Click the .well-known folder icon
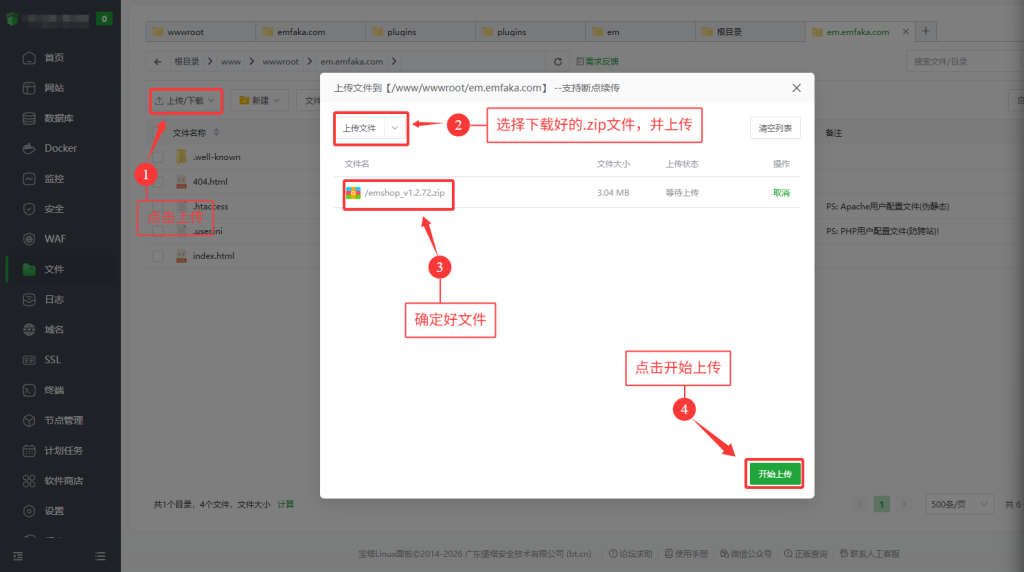The image size is (1024, 572). click(x=182, y=157)
